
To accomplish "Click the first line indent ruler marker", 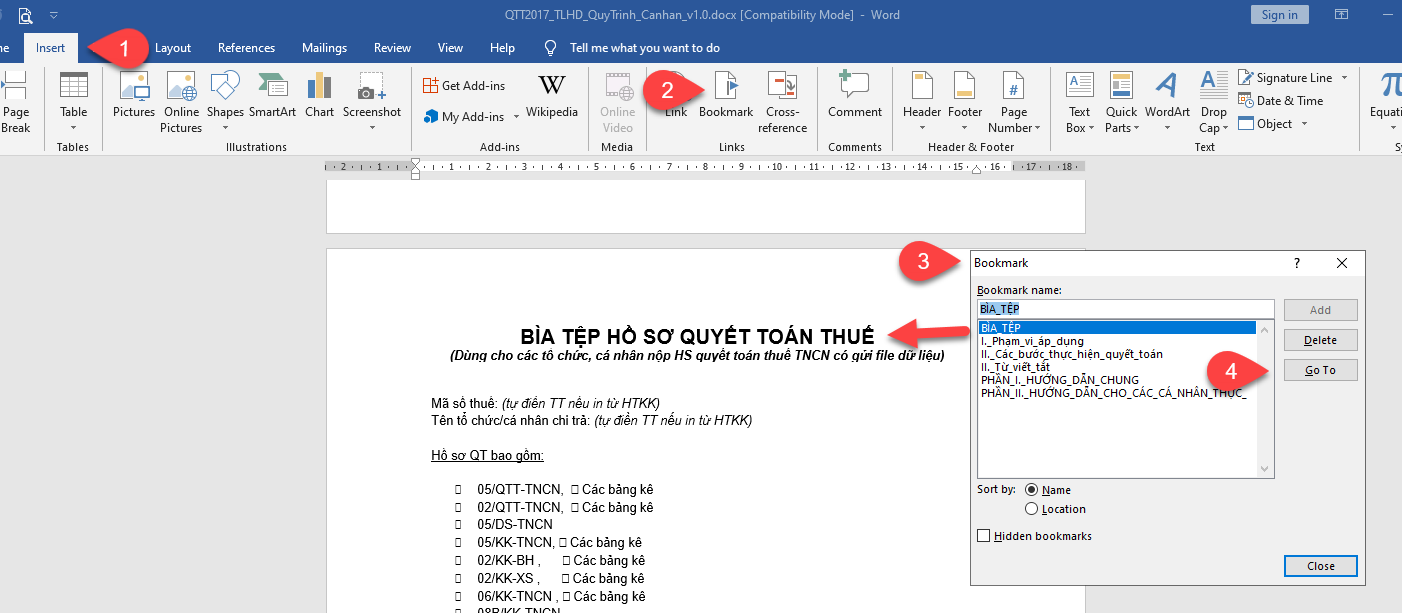I will click(416, 162).
